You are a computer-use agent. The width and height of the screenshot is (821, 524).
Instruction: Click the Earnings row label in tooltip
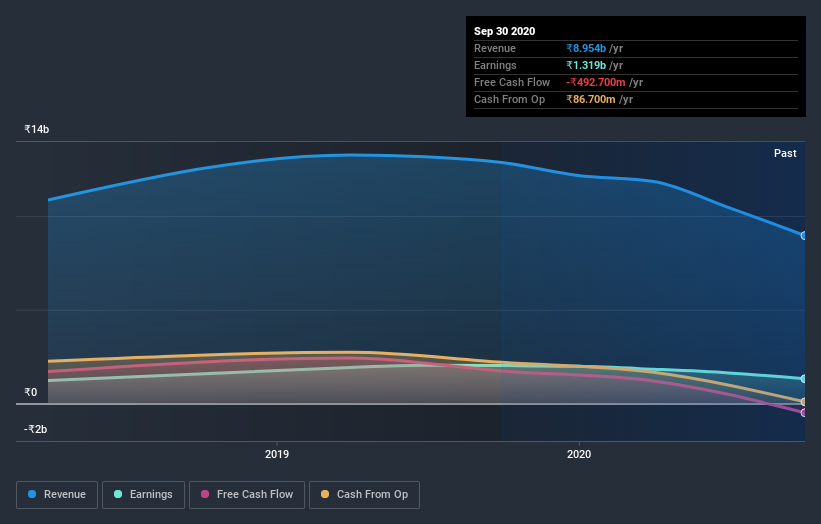[495, 65]
